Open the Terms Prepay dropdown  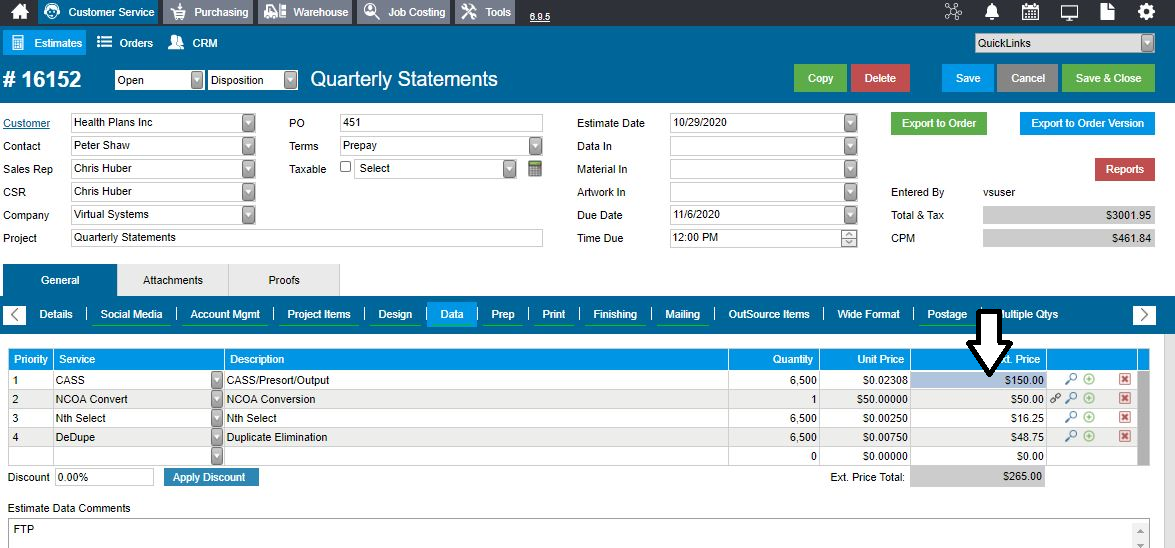coord(535,146)
